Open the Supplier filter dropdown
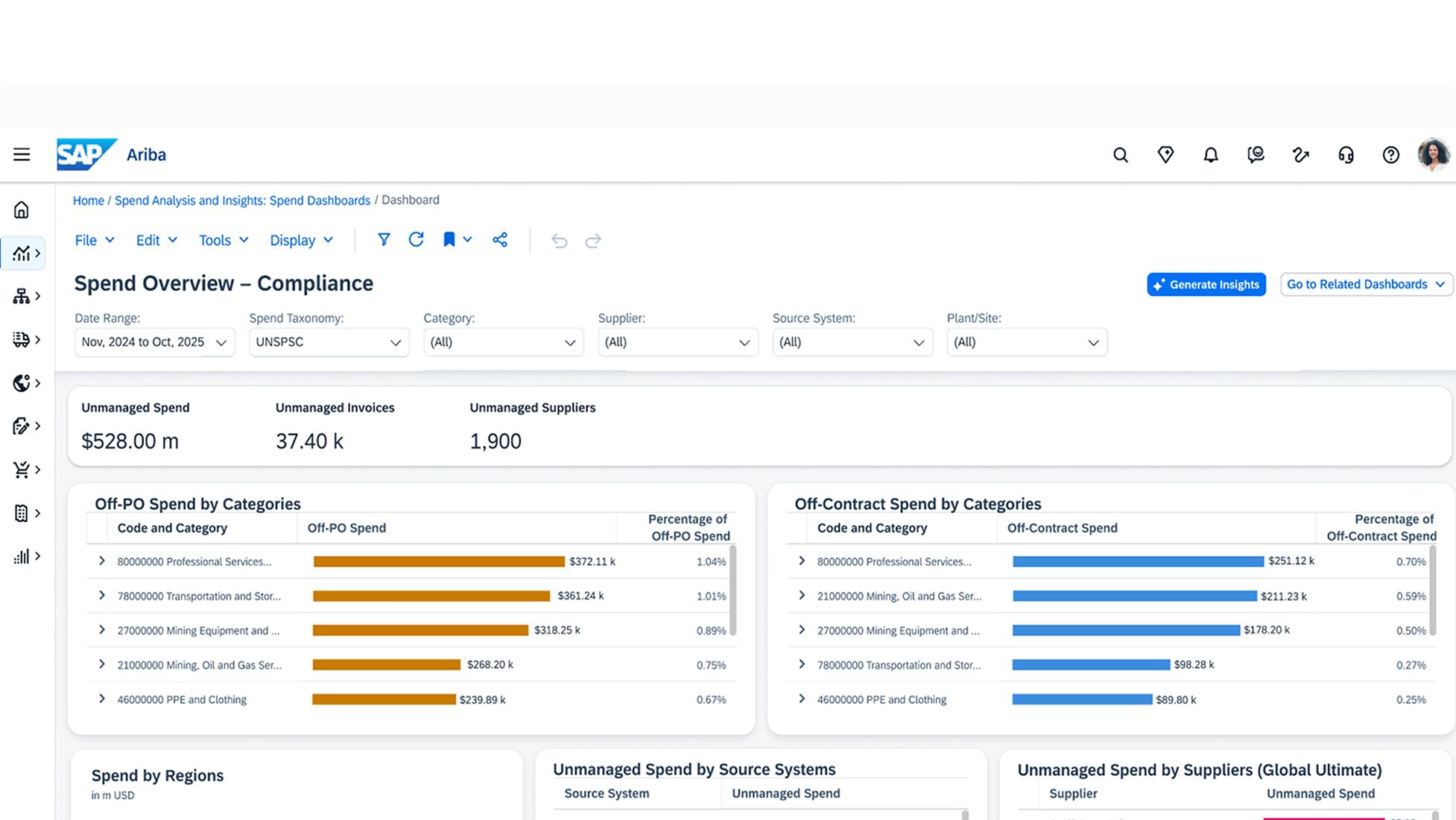The width and height of the screenshot is (1456, 820). (678, 342)
